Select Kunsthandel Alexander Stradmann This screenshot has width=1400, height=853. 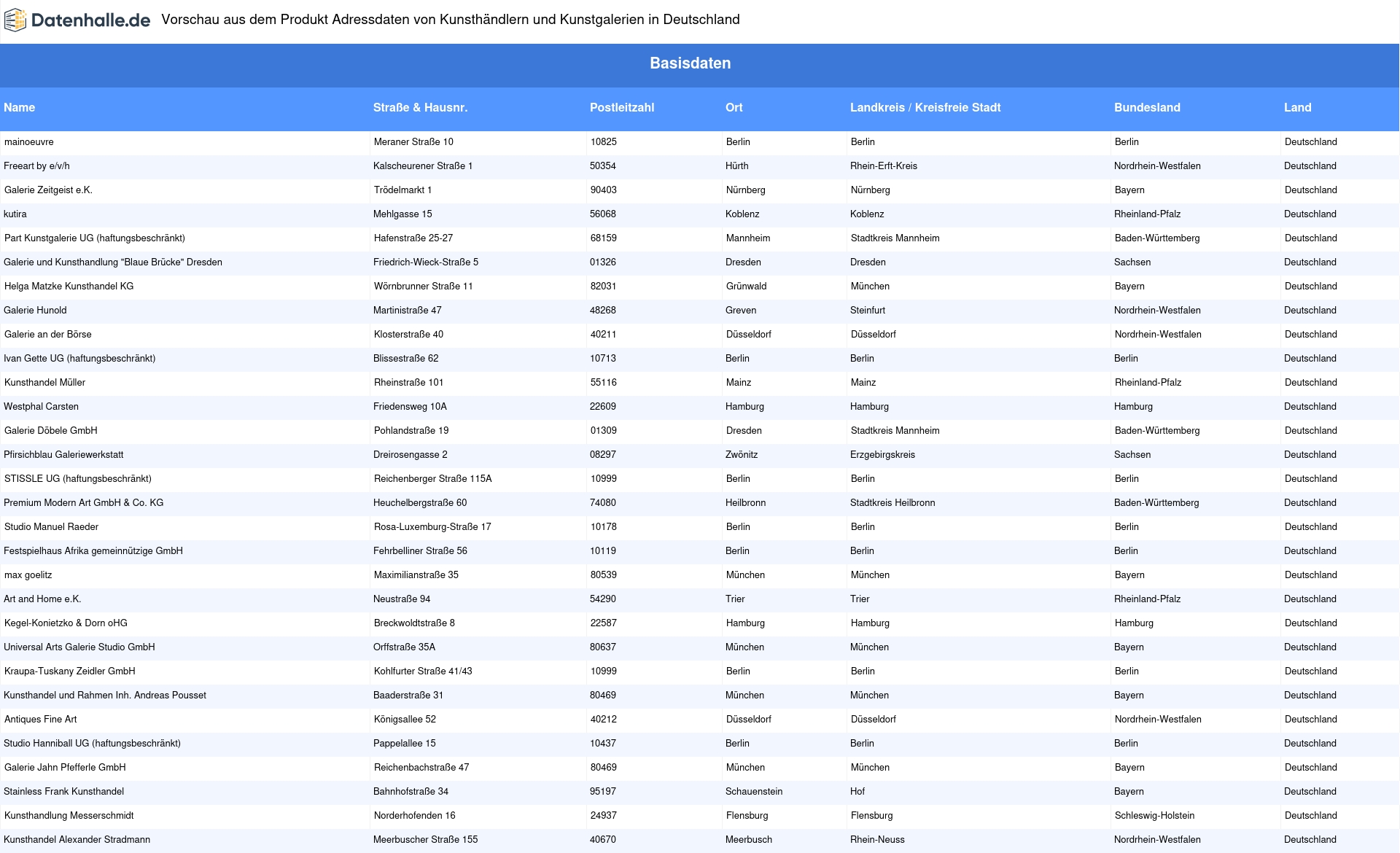click(x=77, y=840)
